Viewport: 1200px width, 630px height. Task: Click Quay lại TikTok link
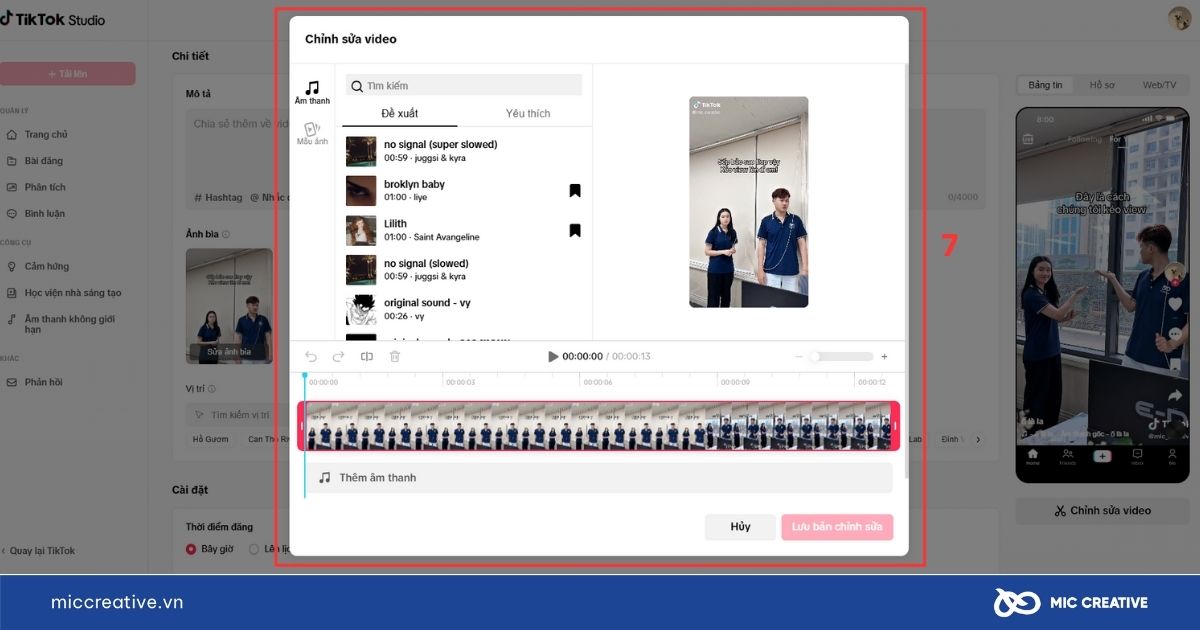point(38,551)
